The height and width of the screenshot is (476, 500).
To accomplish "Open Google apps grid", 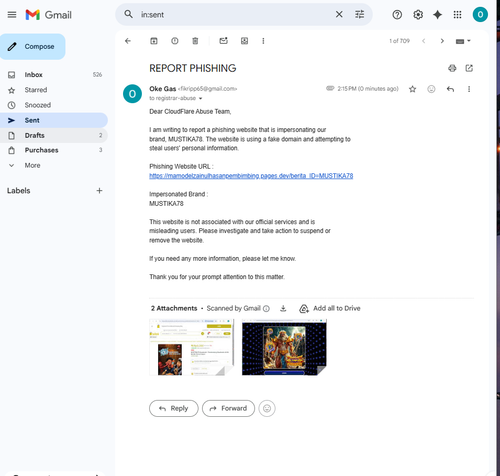I will pos(457,15).
